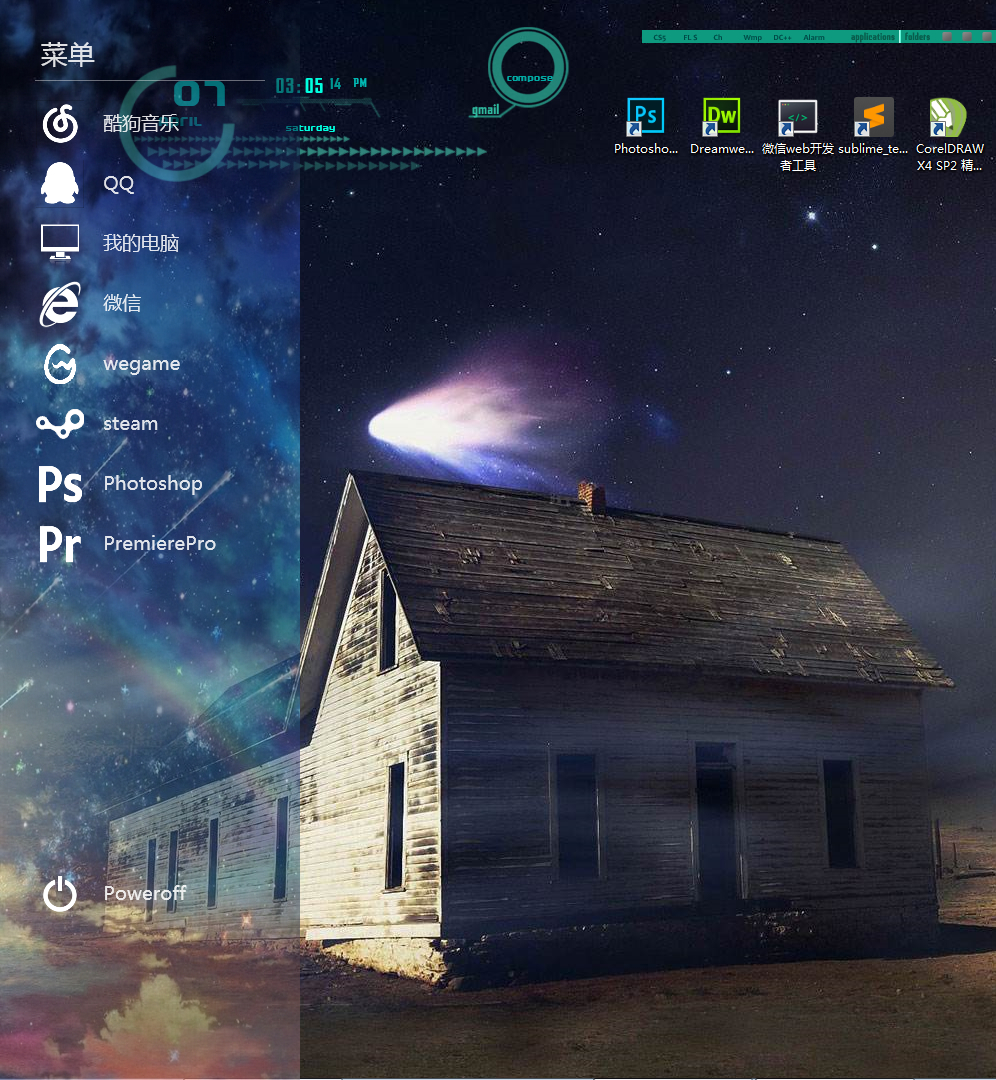Switch to applications tab in launcher bar

point(873,37)
